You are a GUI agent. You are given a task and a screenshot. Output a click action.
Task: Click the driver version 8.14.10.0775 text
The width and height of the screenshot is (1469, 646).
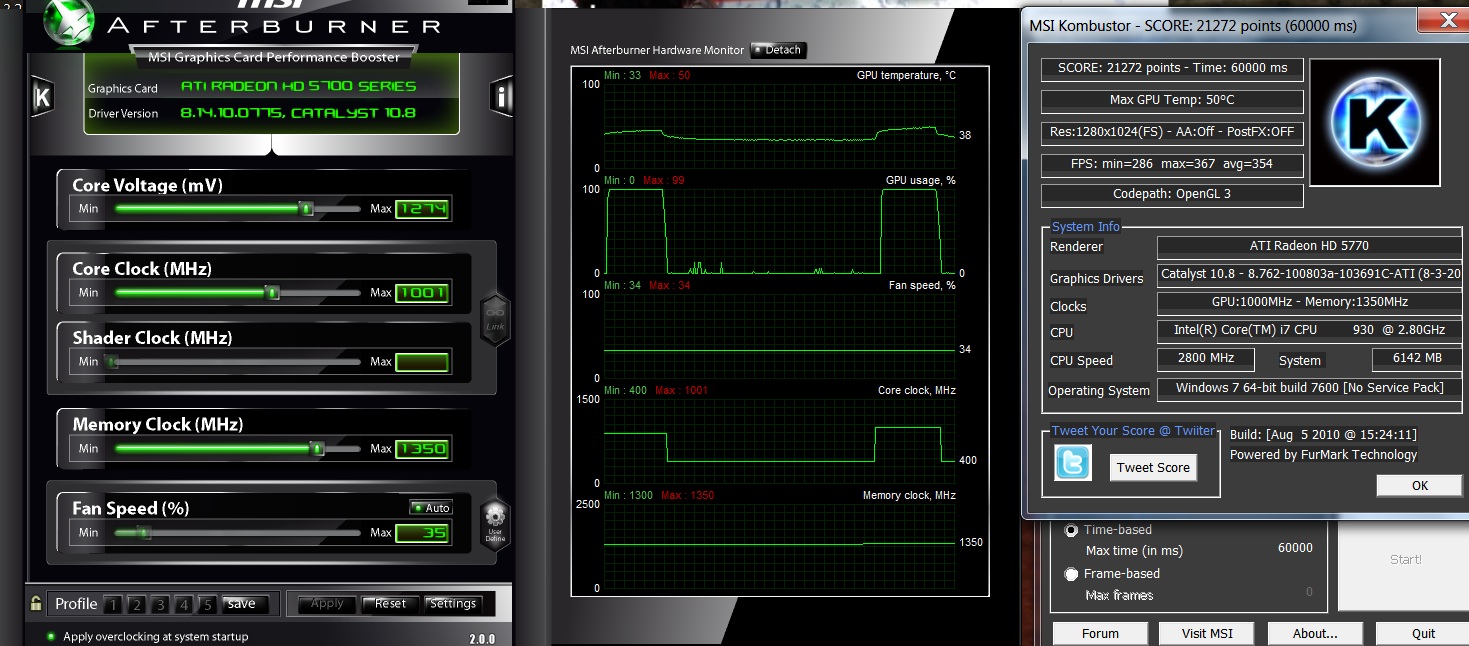[x=298, y=112]
